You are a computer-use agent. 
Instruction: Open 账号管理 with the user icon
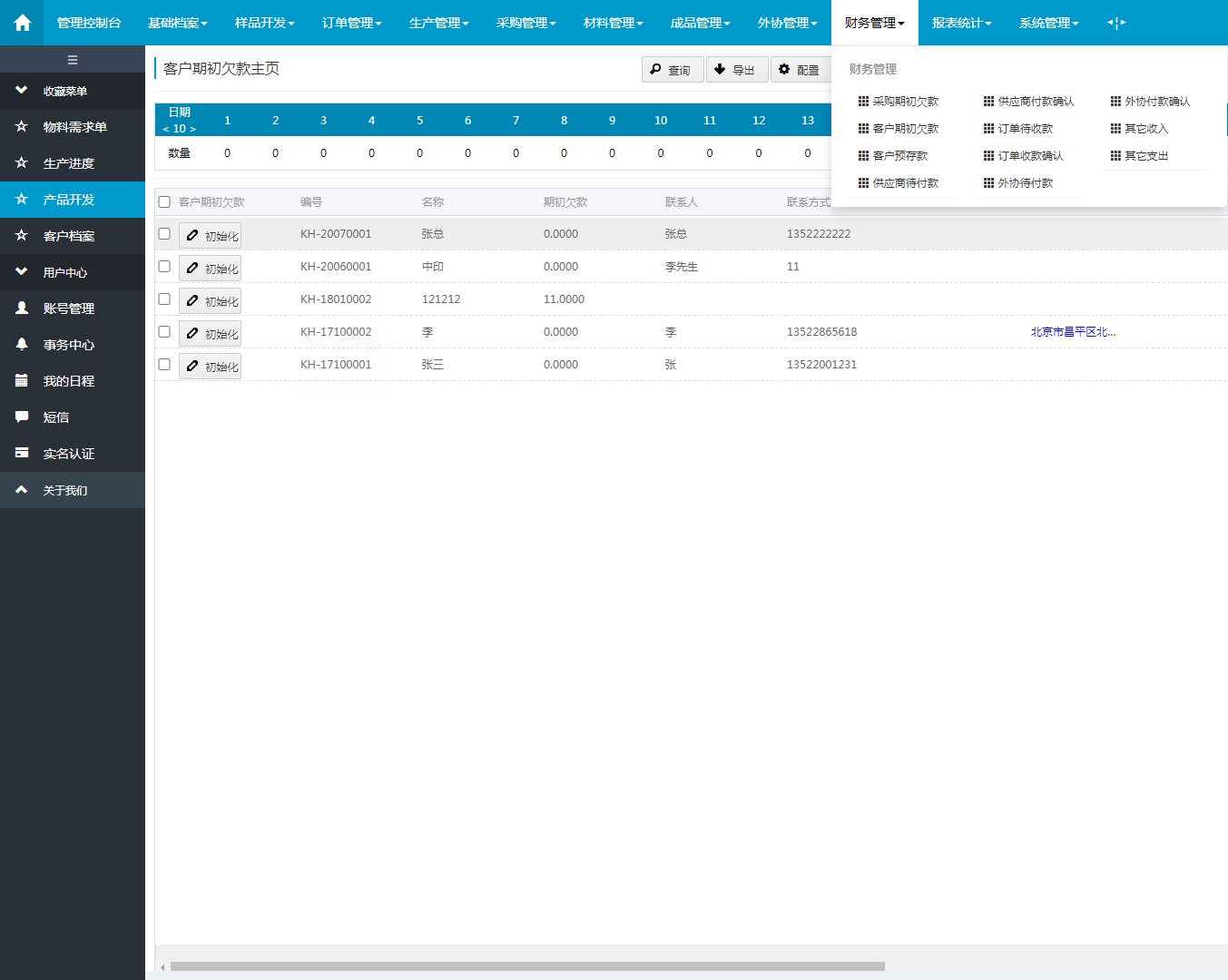(x=68, y=309)
